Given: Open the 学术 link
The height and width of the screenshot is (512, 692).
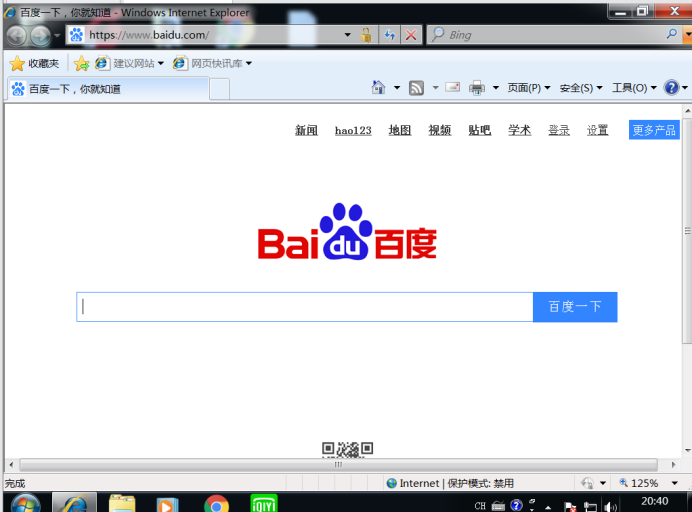Looking at the screenshot, I should [x=519, y=130].
